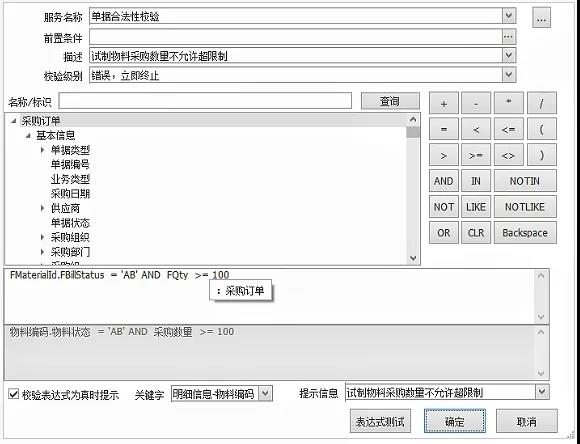580x444 pixels.
Task: Expand the 单据类型 tree node
Action: pyautogui.click(x=43, y=150)
